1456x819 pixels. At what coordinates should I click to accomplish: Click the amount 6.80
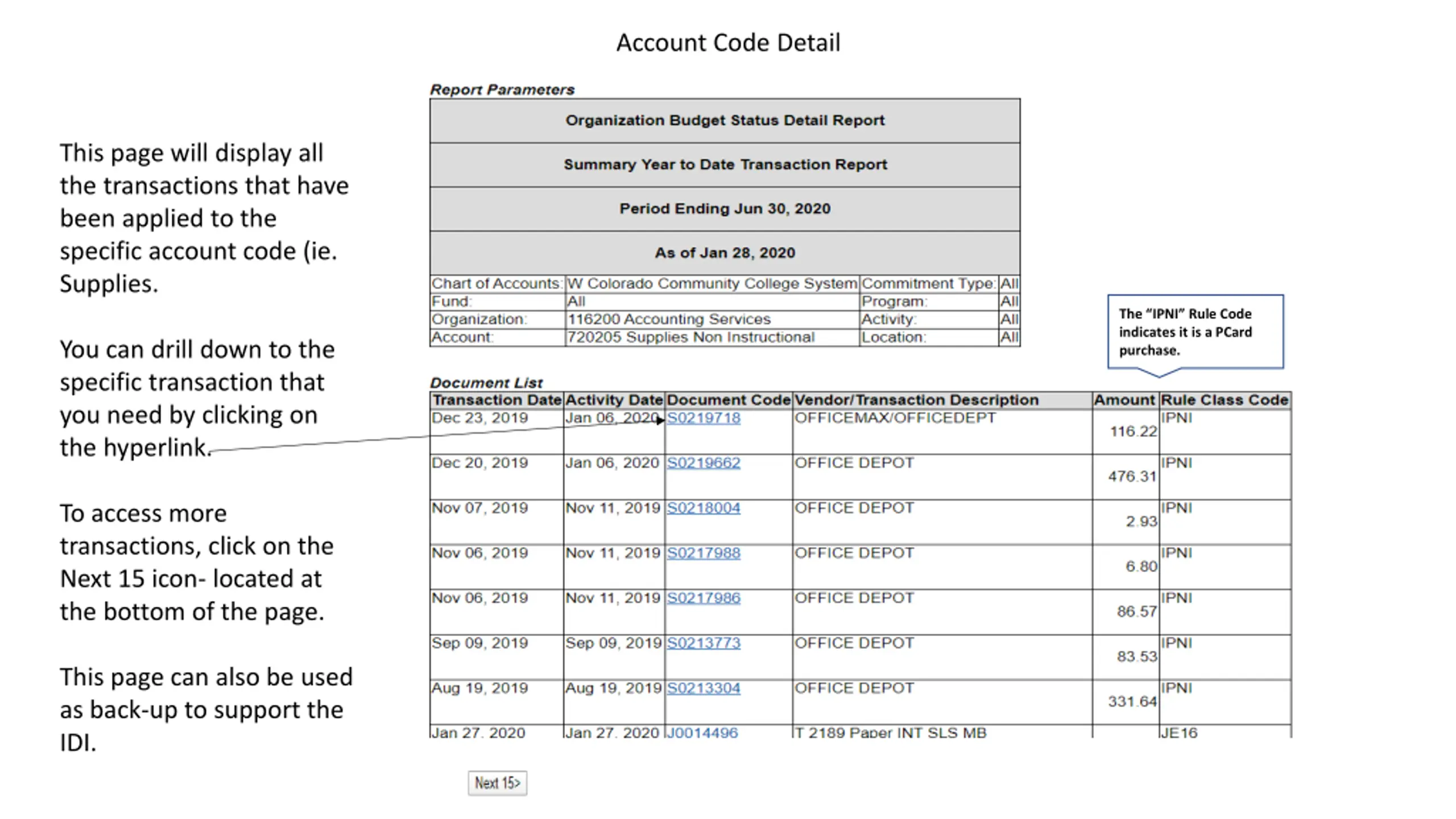(x=1141, y=566)
